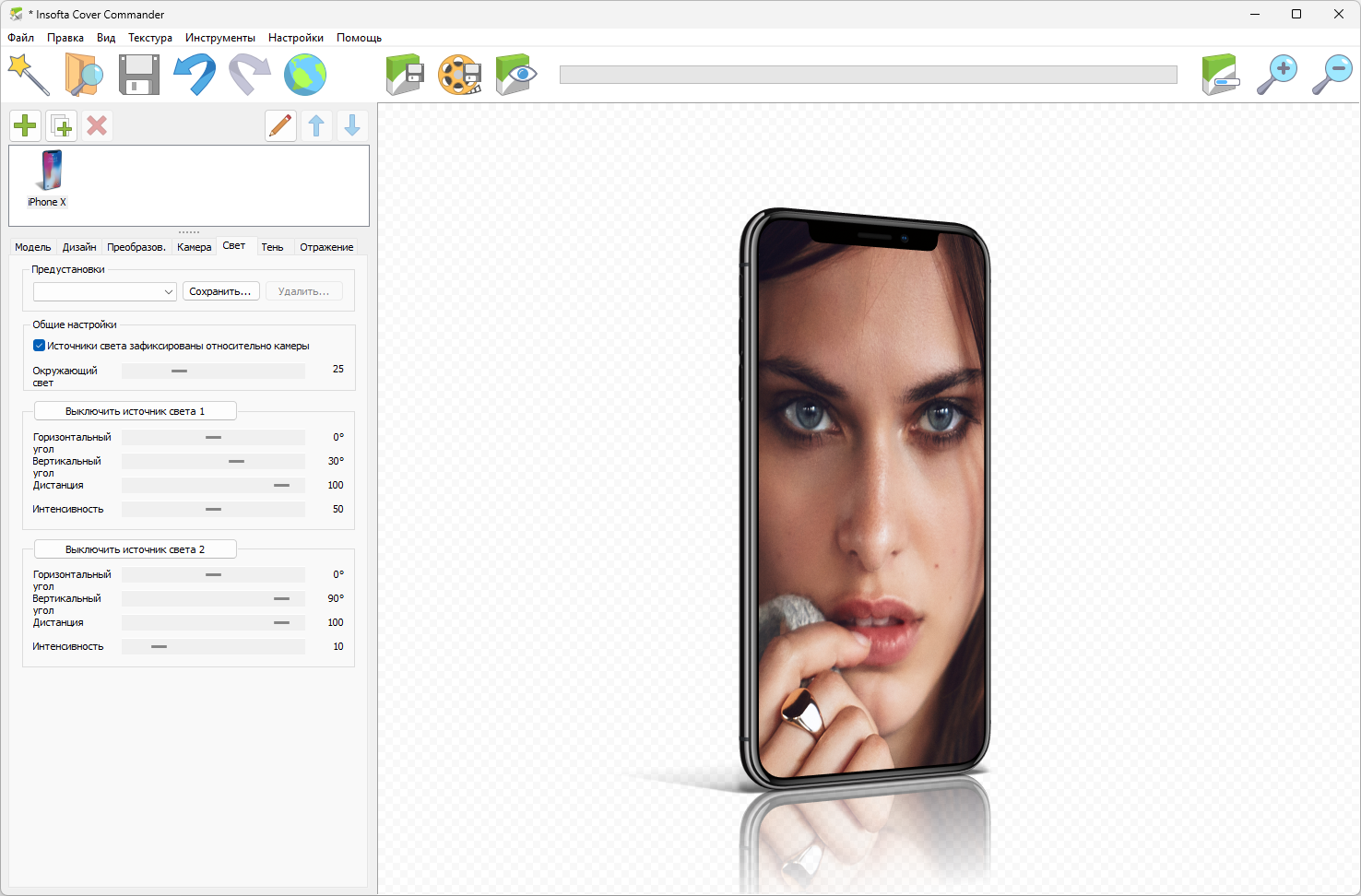Preview result with box-and-eye icon

click(515, 75)
